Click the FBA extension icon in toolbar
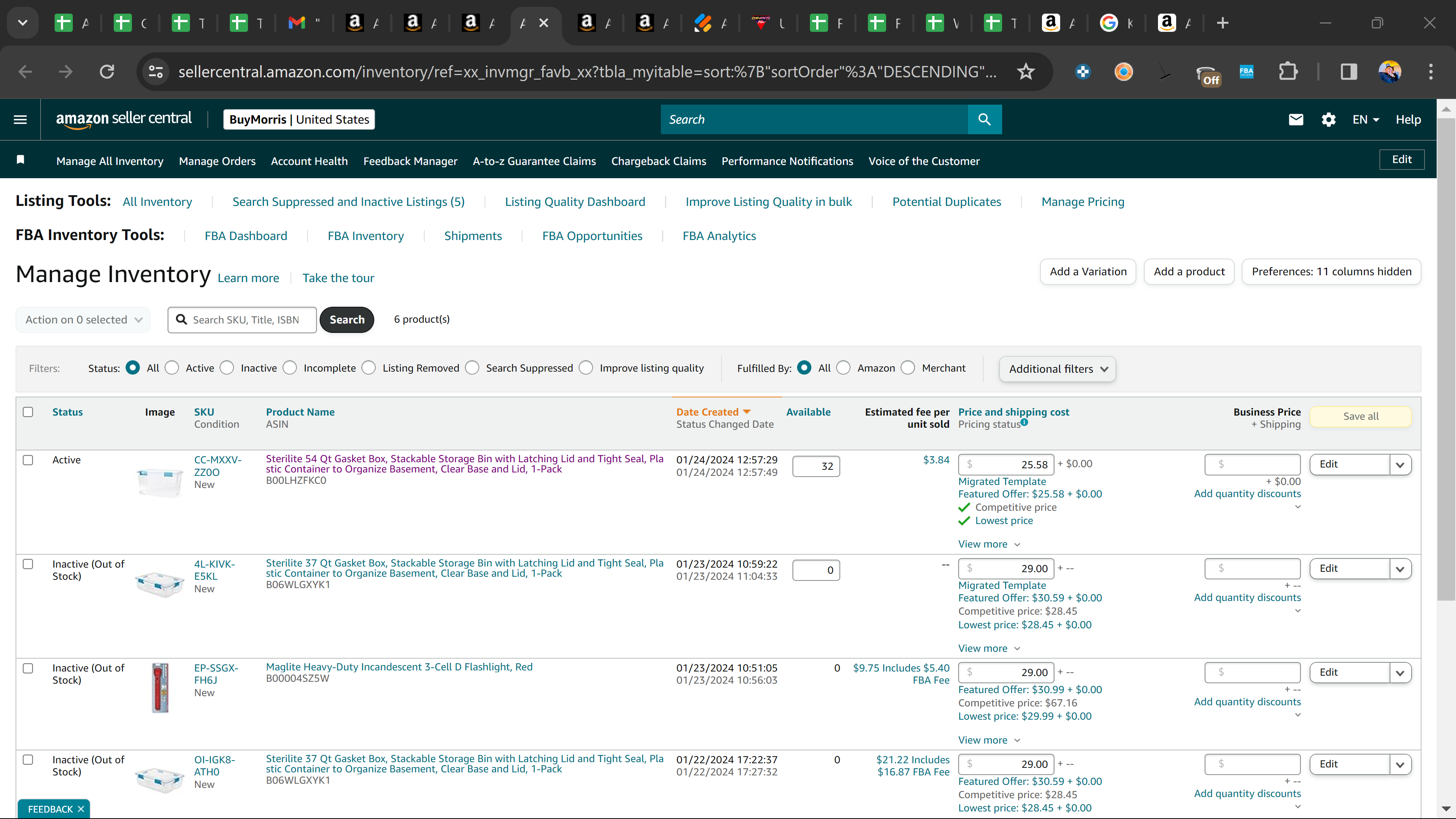1456x819 pixels. 1246,72
